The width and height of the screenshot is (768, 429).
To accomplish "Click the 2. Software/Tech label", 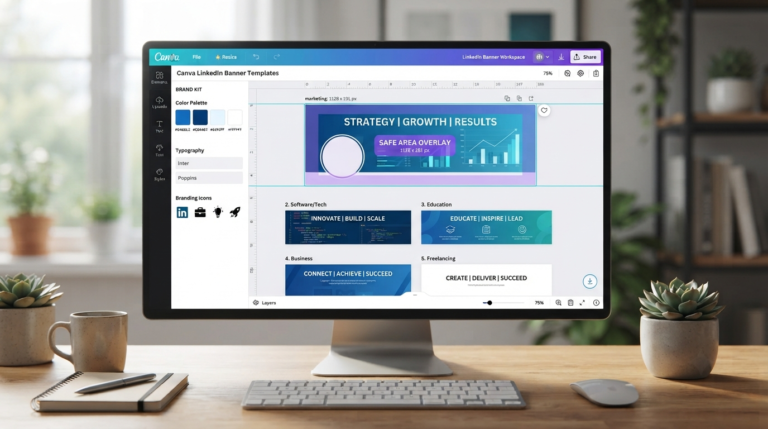I will point(306,204).
